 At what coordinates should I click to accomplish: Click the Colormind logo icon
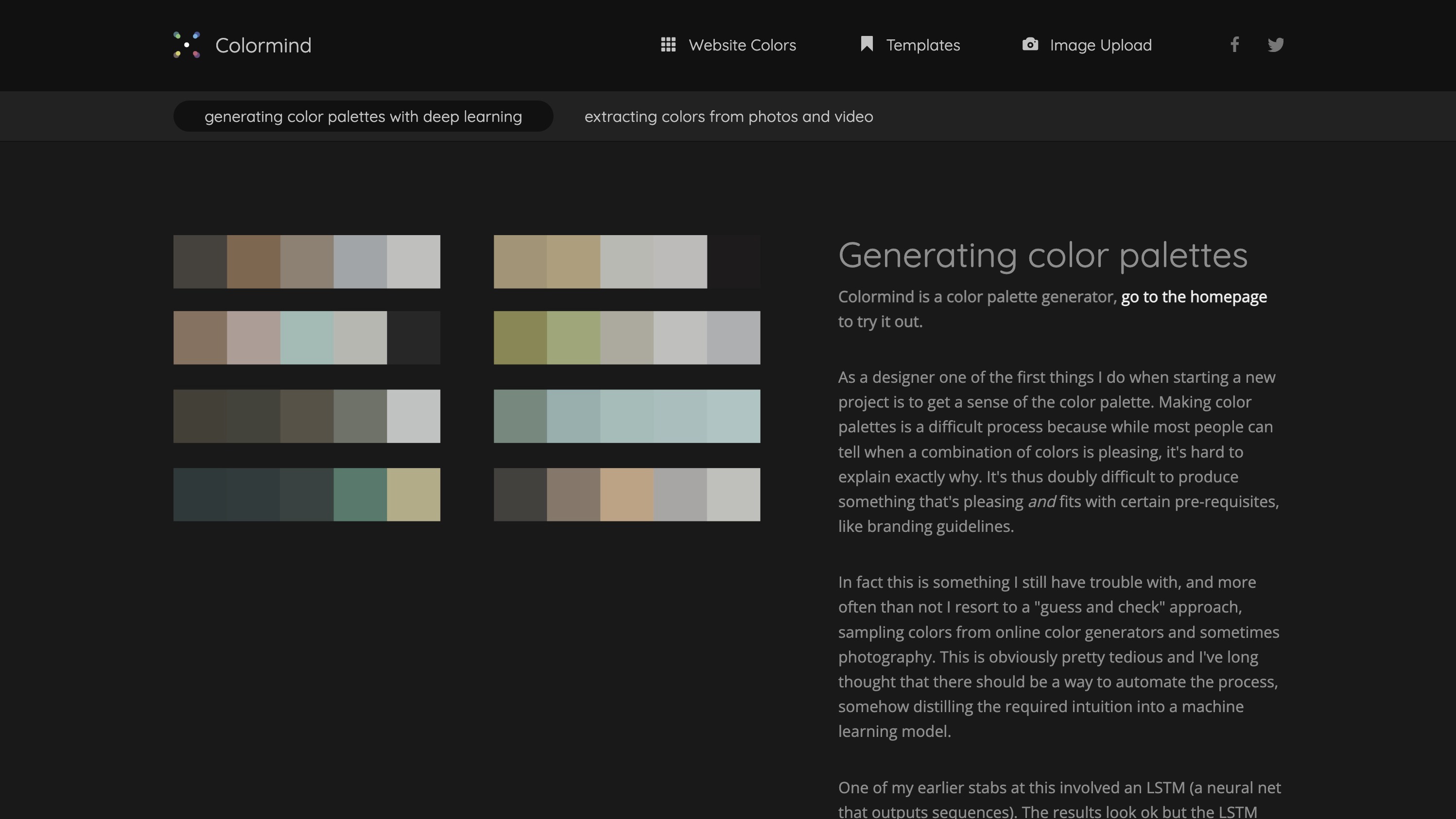coord(187,45)
